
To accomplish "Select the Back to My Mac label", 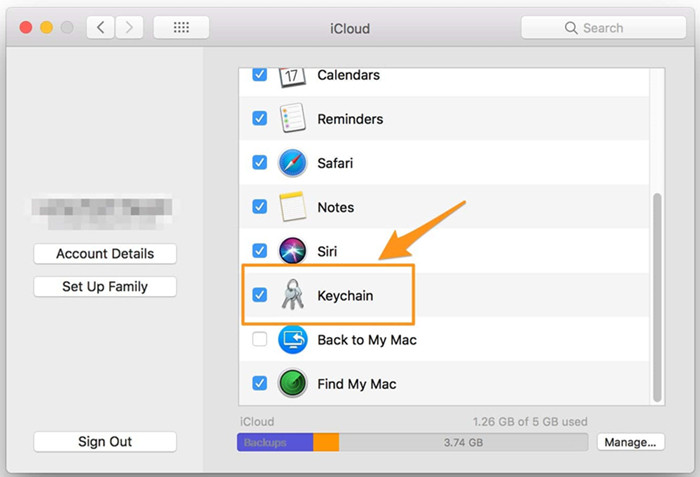I will point(367,340).
